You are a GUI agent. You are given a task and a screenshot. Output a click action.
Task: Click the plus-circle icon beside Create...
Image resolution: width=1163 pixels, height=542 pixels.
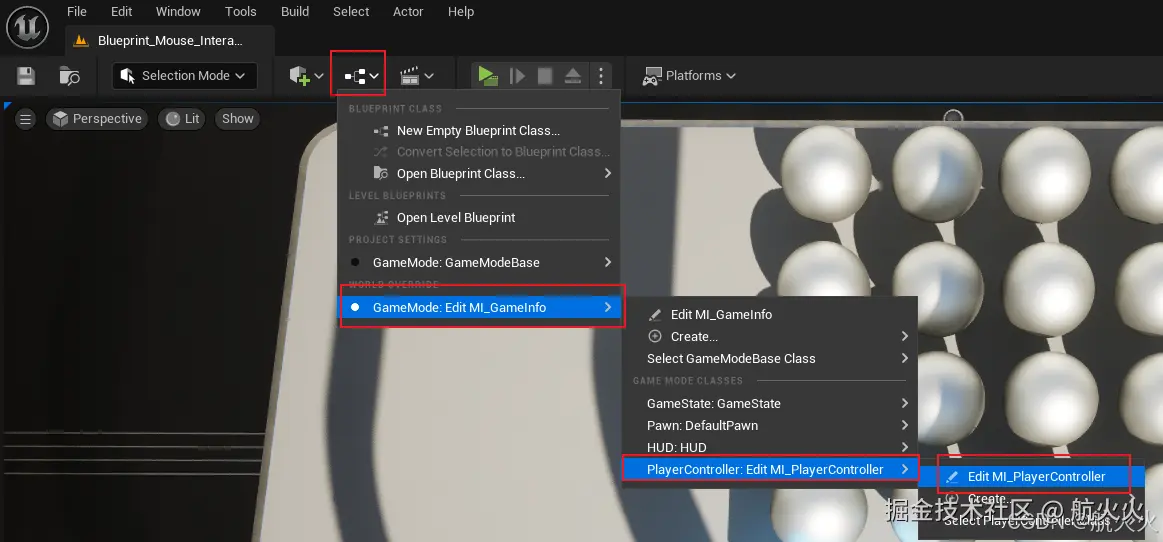pos(655,337)
